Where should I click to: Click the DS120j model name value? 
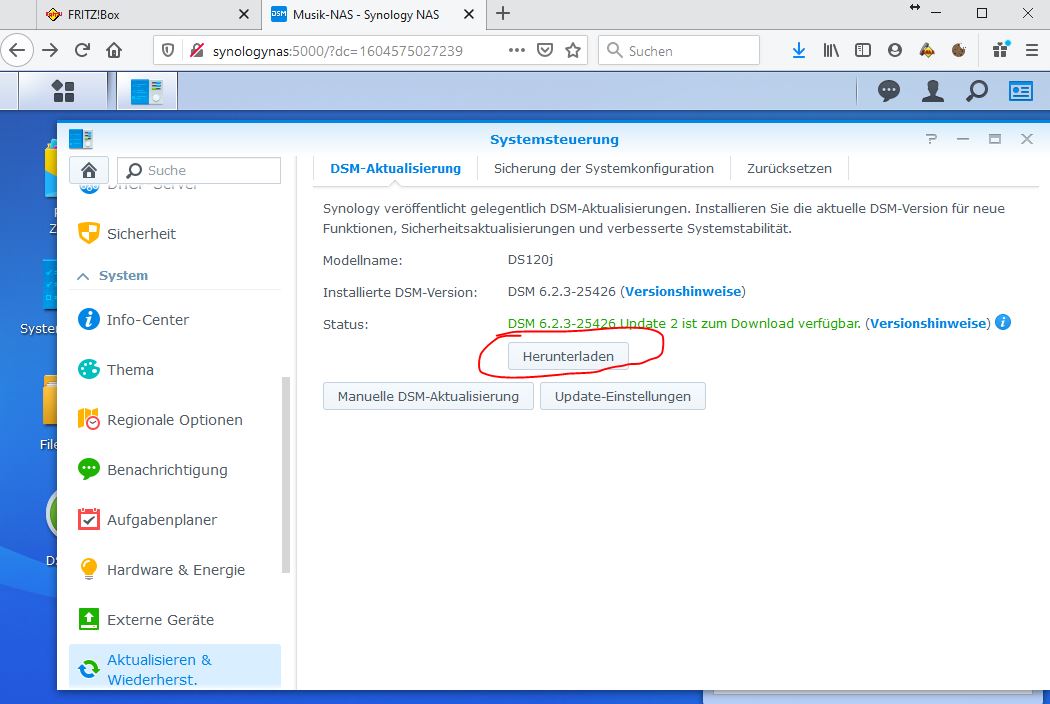530,259
